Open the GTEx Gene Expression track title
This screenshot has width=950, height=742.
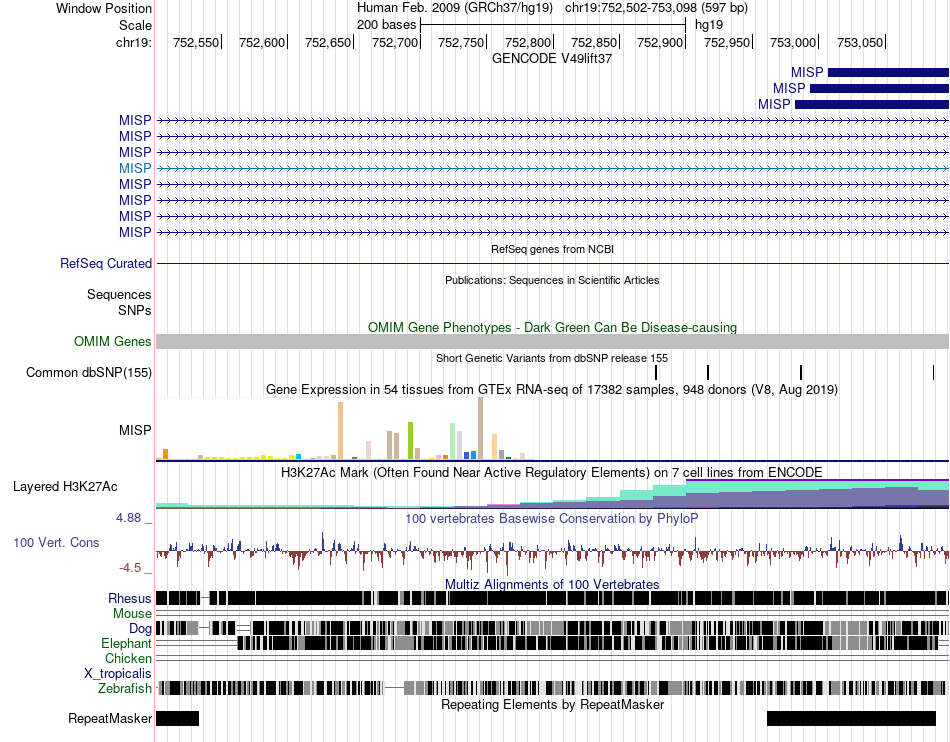[x=552, y=389]
